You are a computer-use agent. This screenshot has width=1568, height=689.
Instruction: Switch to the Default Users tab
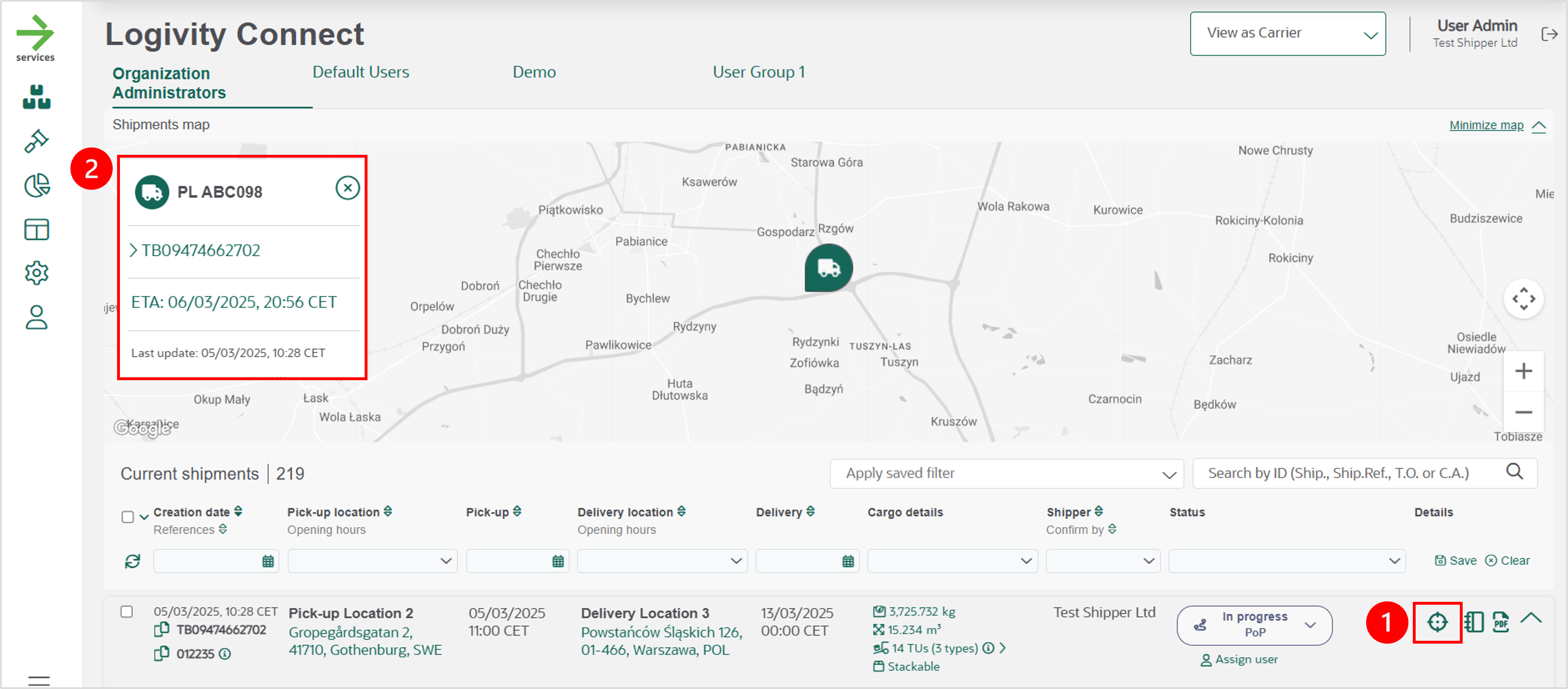coord(361,73)
